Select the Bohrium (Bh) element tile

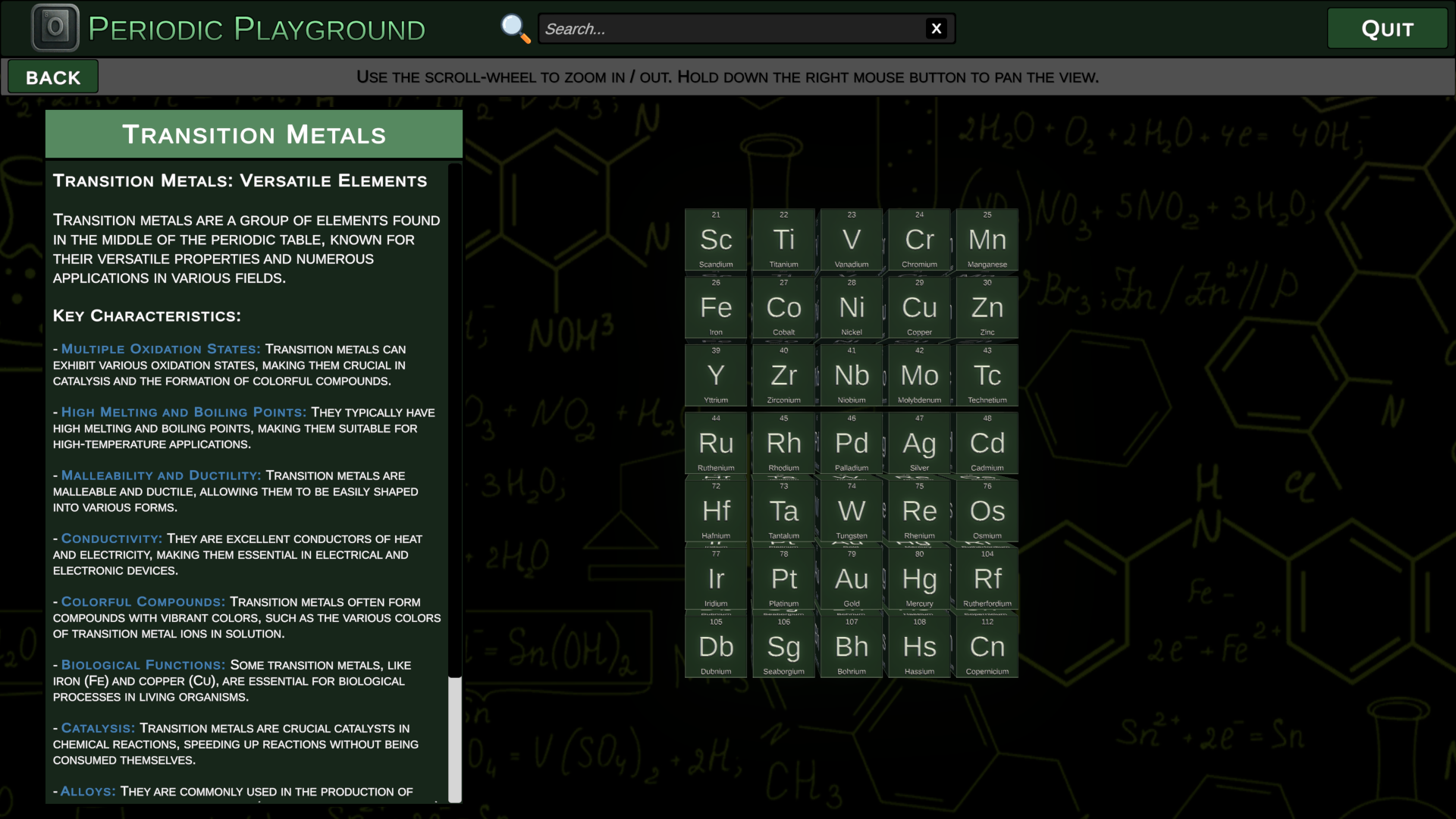tap(852, 647)
